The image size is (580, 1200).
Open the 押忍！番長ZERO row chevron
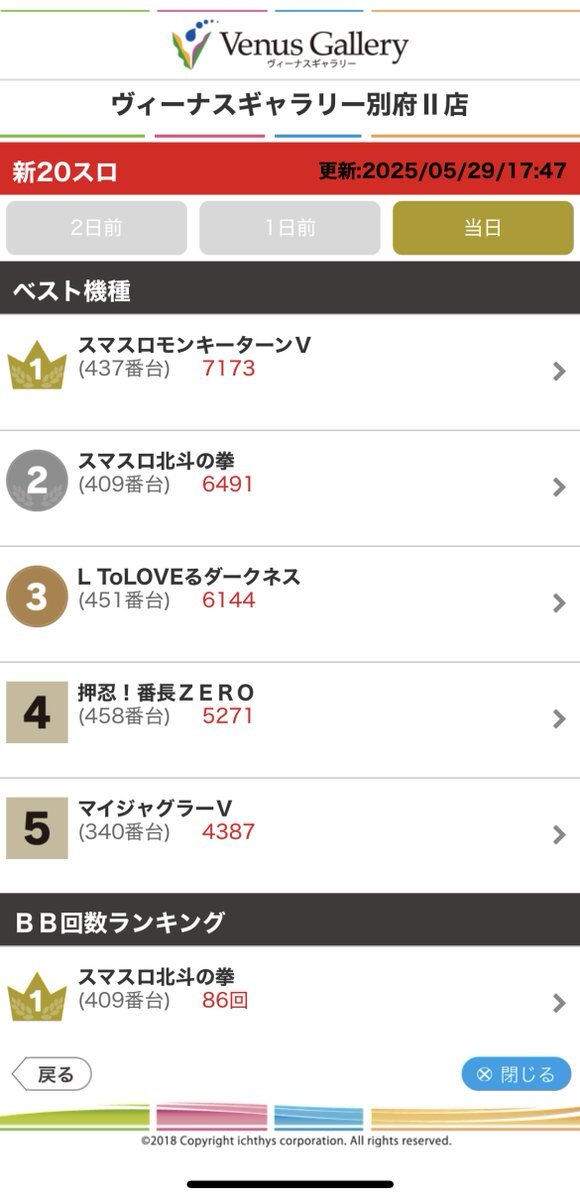point(559,719)
